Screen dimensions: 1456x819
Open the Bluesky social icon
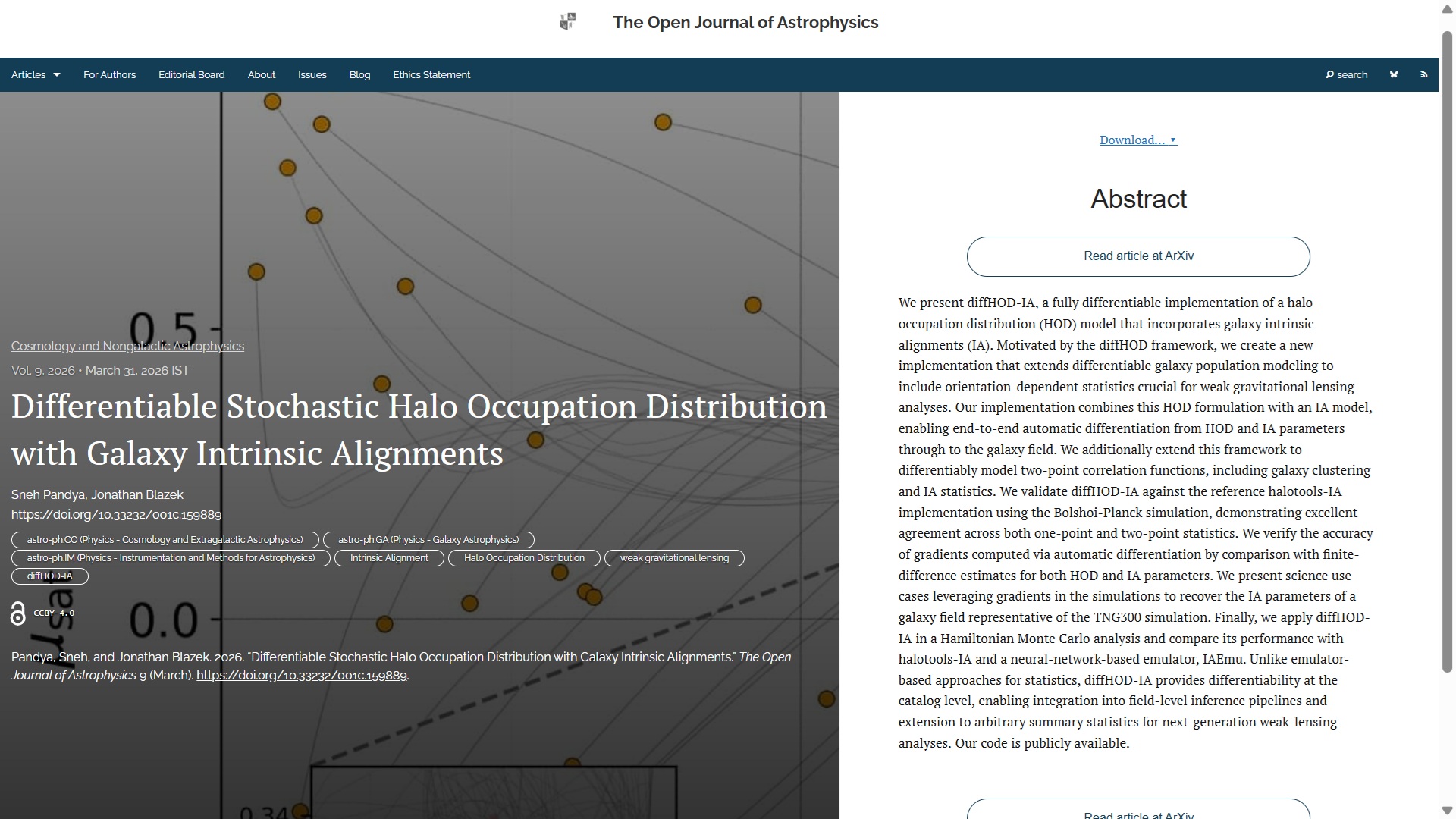coord(1394,74)
